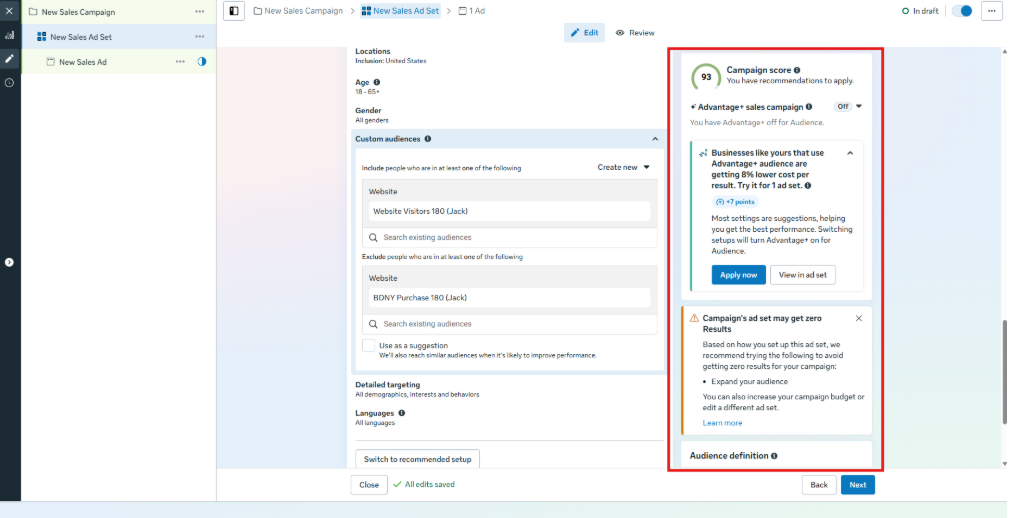Click the include Search existing audiences field

click(510, 237)
